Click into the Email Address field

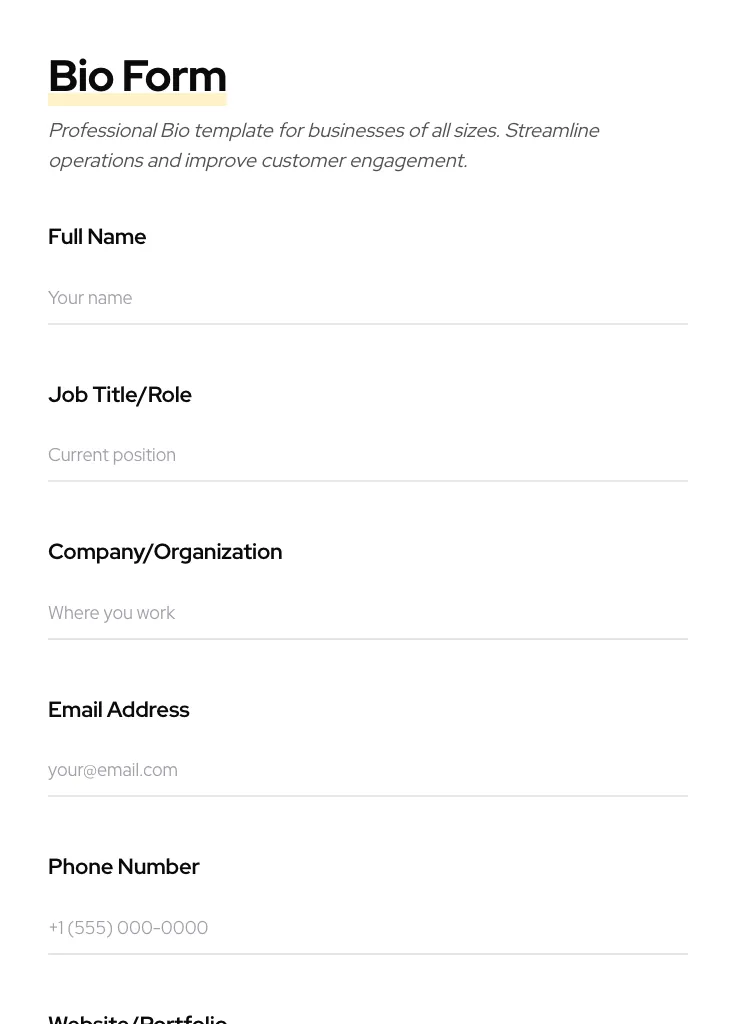tap(367, 770)
